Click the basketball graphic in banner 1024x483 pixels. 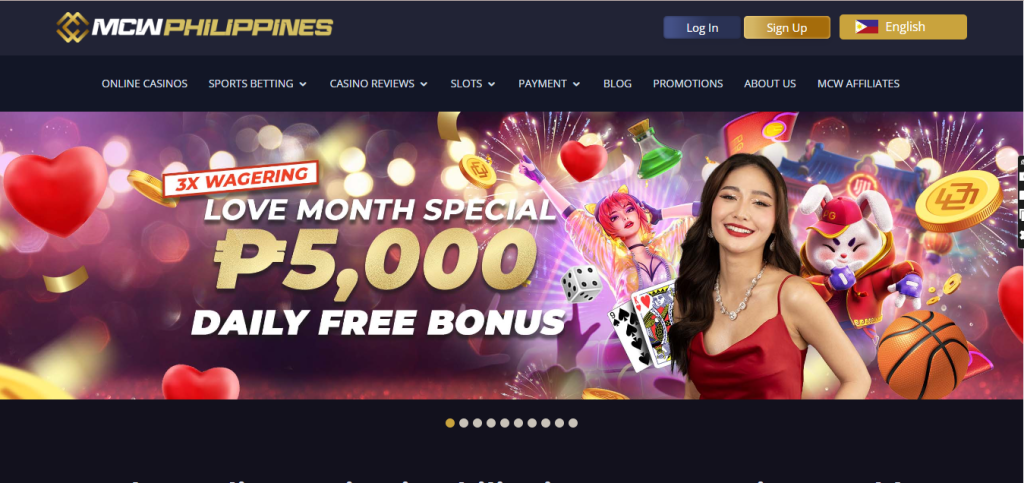pos(922,354)
